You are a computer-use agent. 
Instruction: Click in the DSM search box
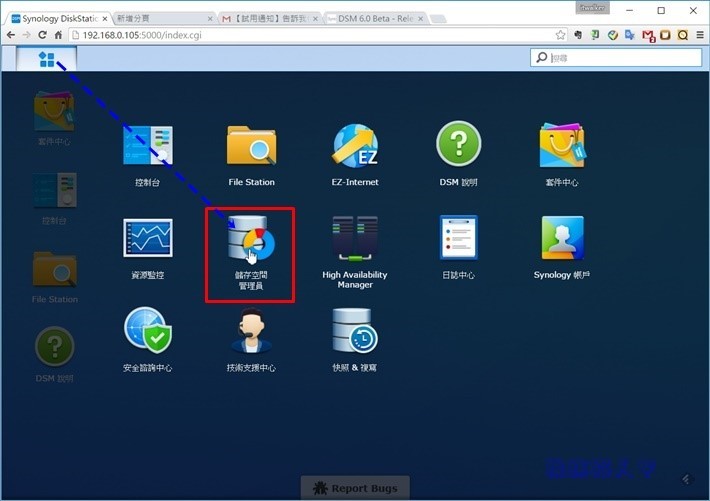click(616, 58)
